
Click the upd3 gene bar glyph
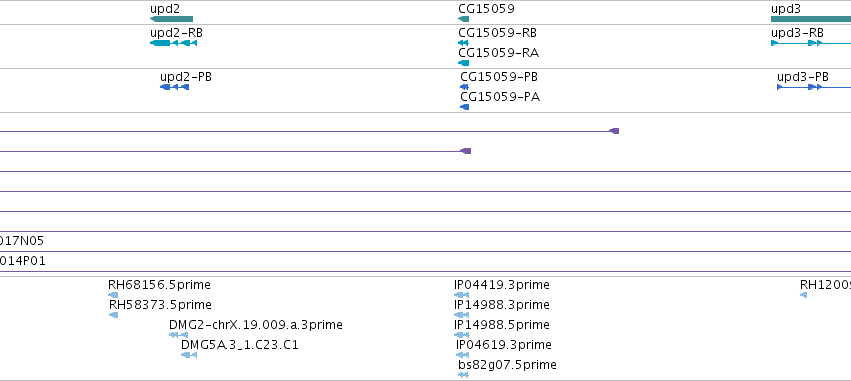pos(811,19)
